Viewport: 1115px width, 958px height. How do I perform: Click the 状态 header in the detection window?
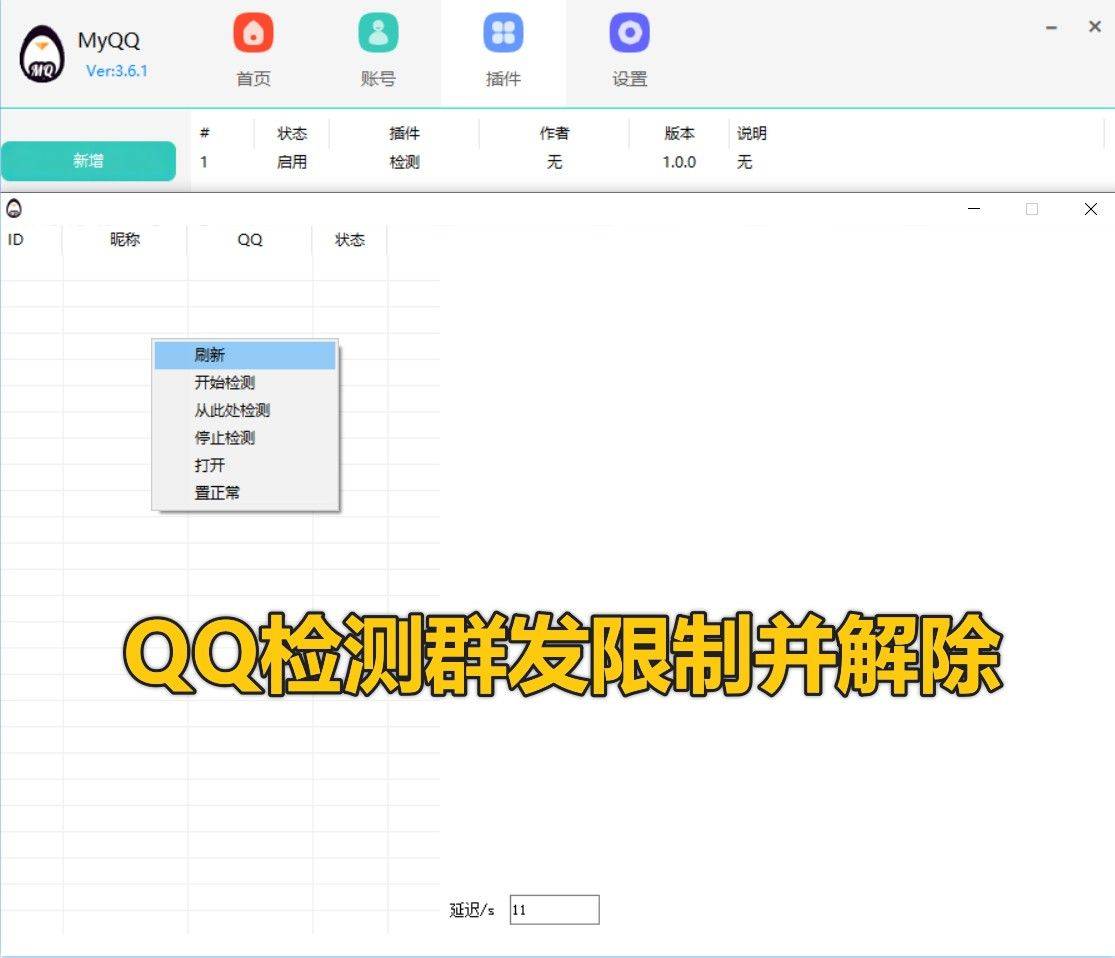350,240
